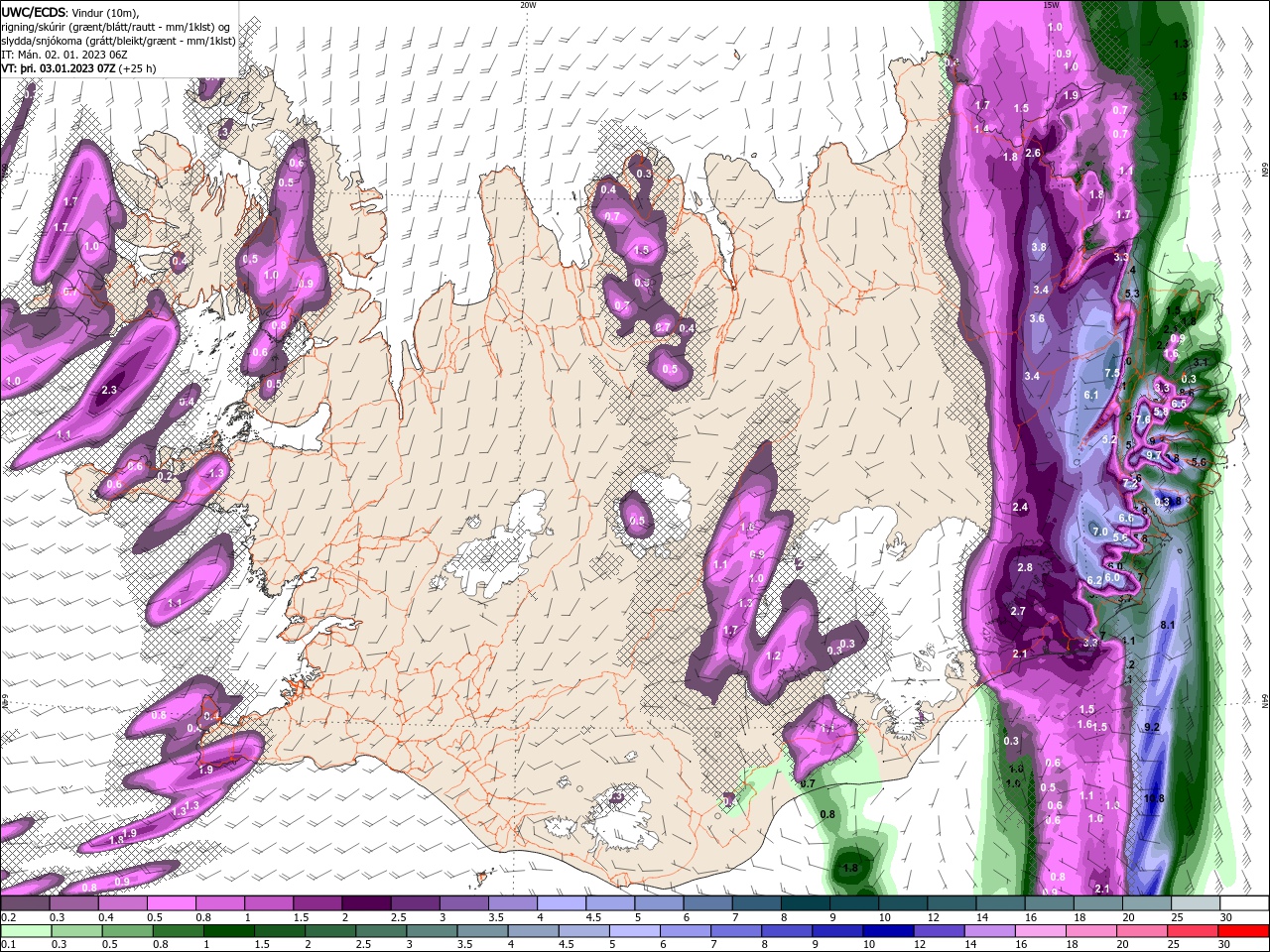Click lower legend dark blue swatch labeled 10
Viewport: 1270px width, 952px height.
[x=887, y=931]
